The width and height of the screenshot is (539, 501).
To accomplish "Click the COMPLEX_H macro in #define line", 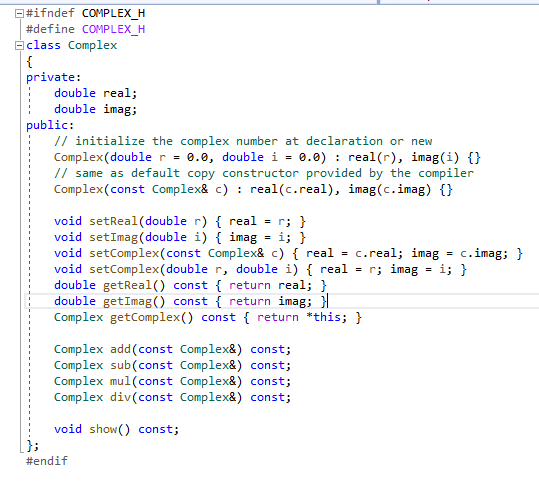I will [x=113, y=29].
